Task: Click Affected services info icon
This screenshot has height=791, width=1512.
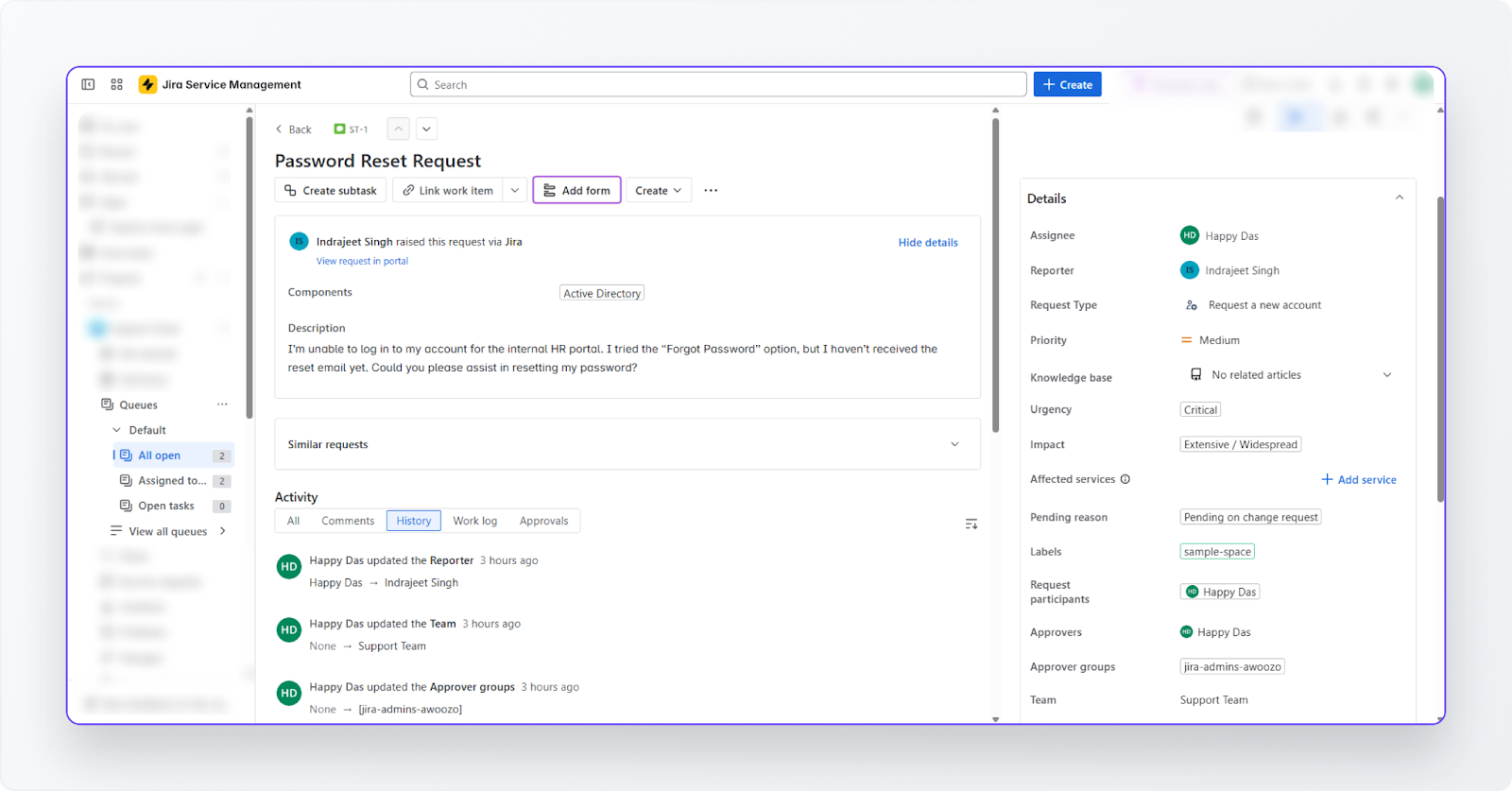Action: tap(1125, 479)
